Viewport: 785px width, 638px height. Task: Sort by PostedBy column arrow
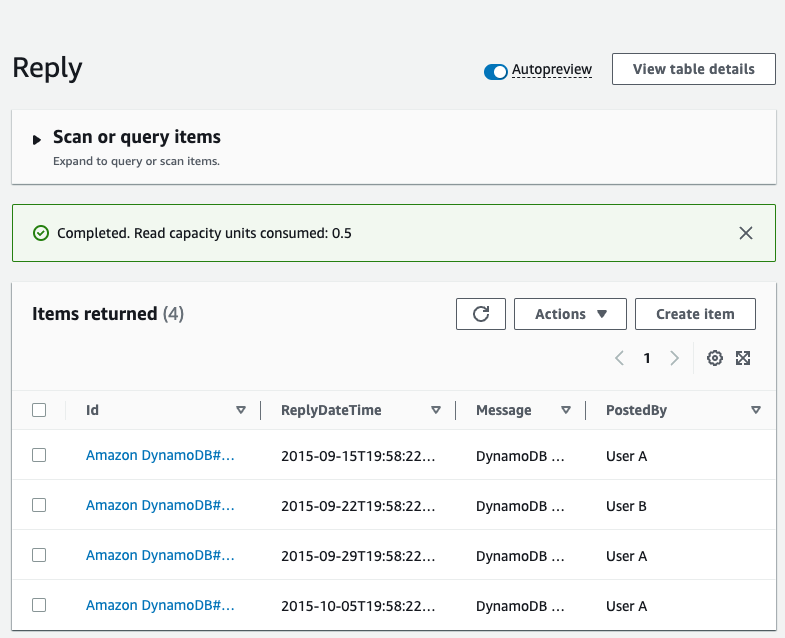755,410
